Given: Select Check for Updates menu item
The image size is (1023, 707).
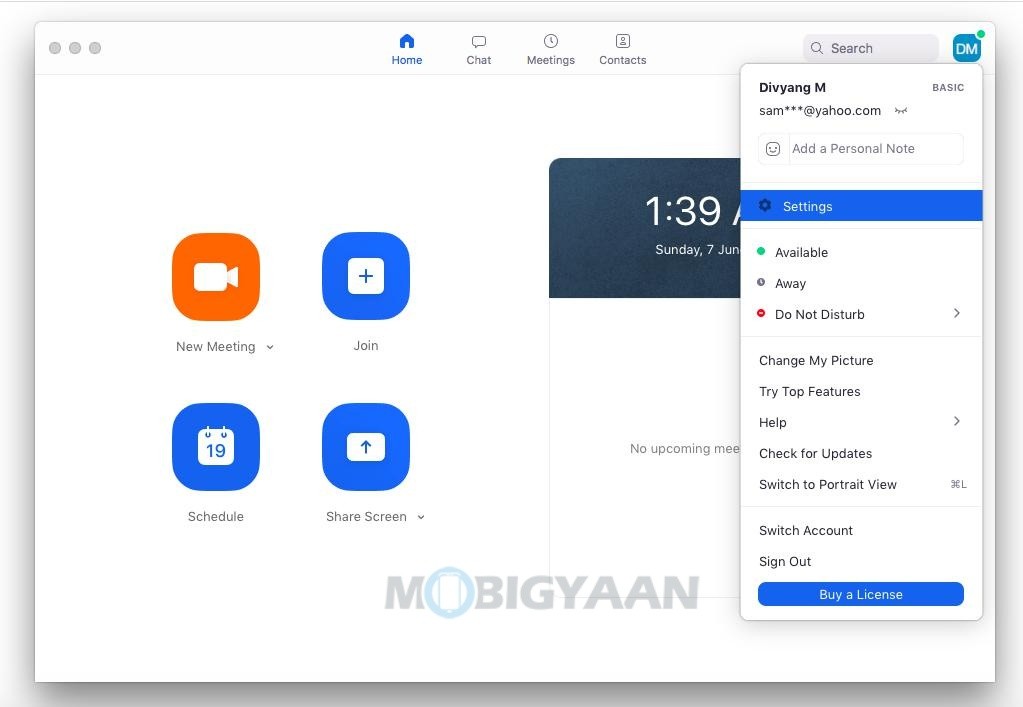Looking at the screenshot, I should (815, 454).
